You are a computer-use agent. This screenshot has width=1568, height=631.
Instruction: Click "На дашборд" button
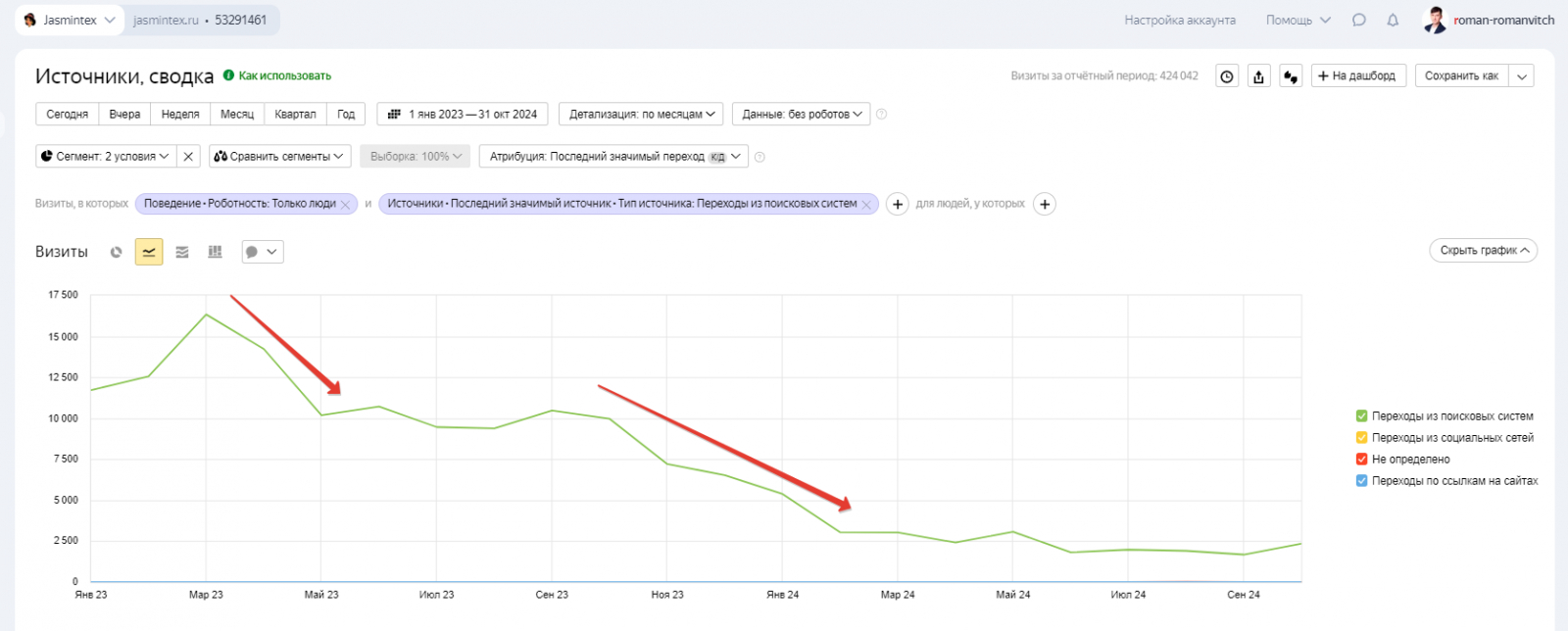tap(1358, 76)
